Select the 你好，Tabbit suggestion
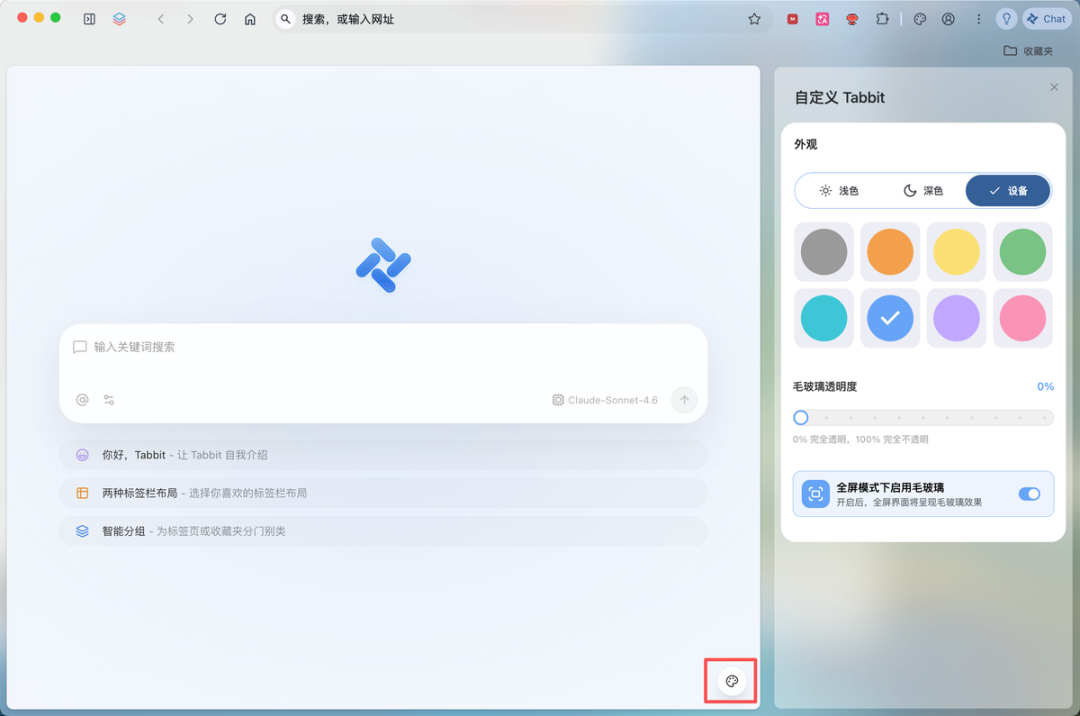This screenshot has width=1080, height=716. tap(383, 455)
